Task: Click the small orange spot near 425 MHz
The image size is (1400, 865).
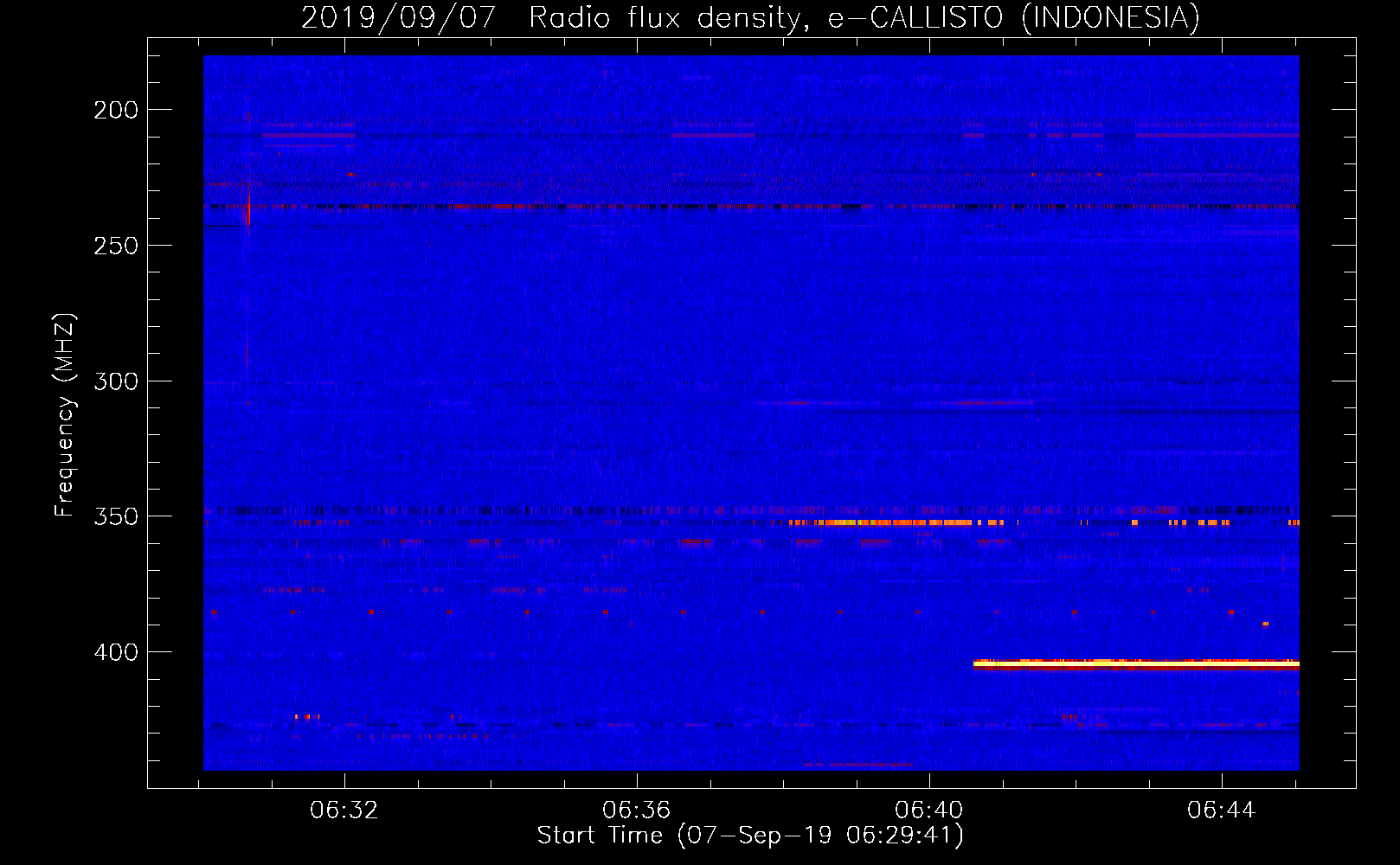Action: click(306, 716)
